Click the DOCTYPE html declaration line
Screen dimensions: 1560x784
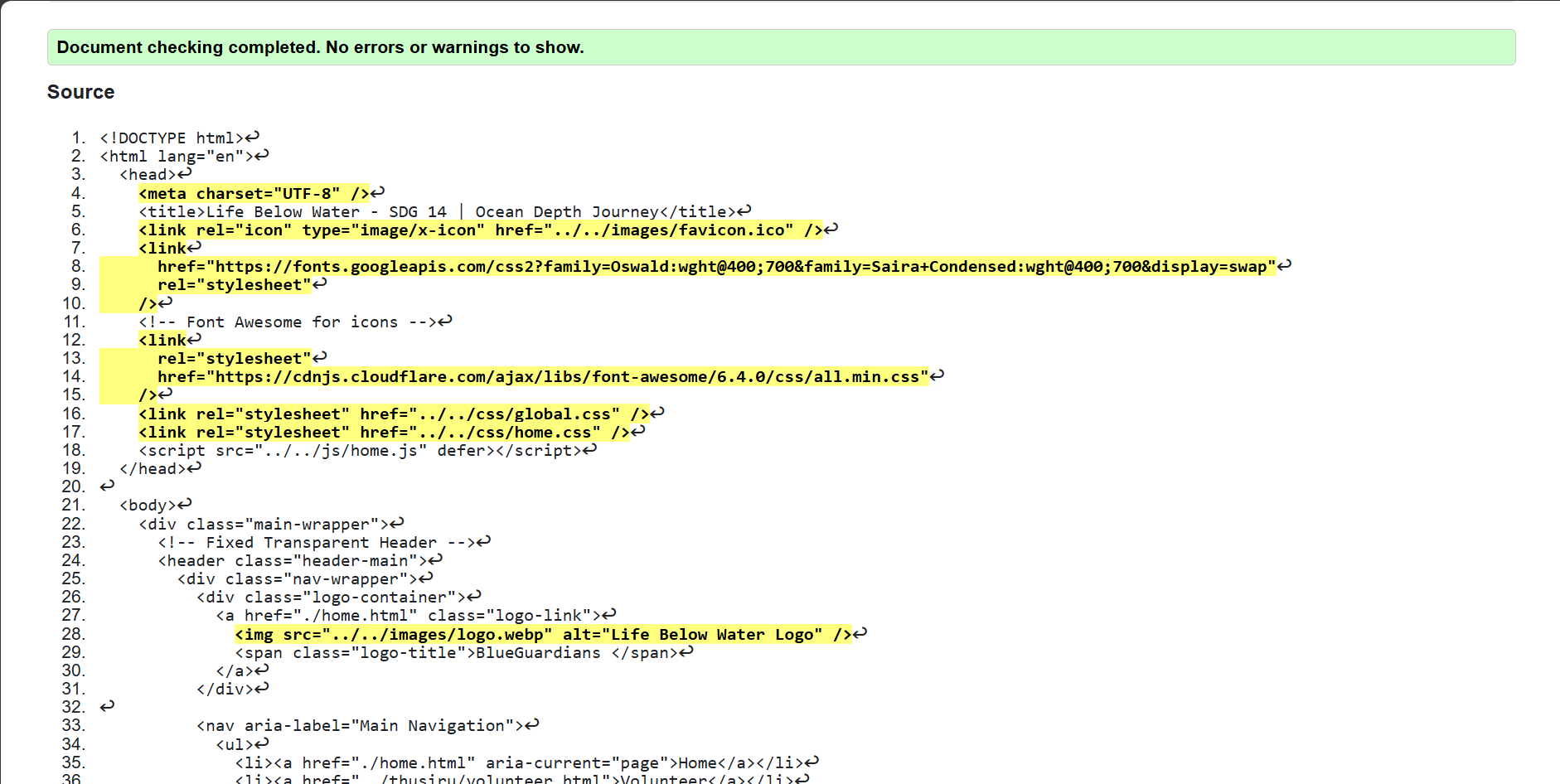pyautogui.click(x=170, y=138)
